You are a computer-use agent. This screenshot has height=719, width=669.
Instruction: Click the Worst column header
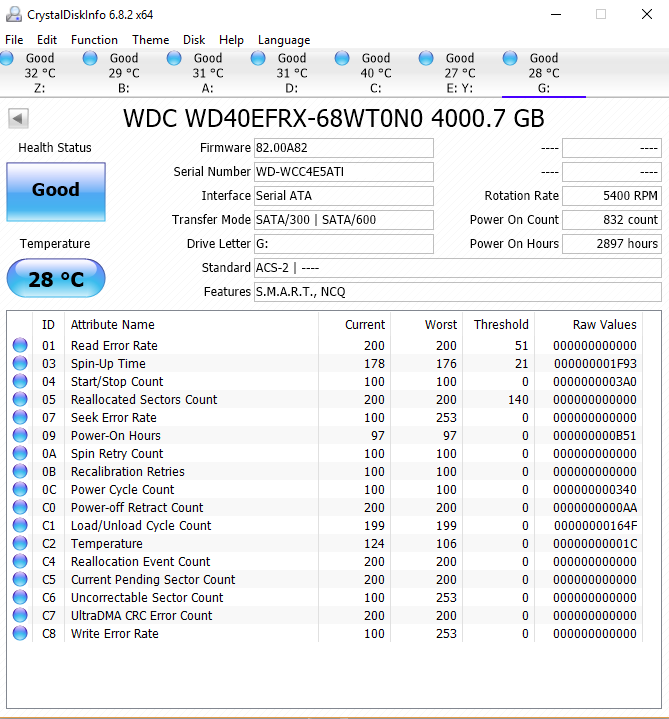point(426,325)
